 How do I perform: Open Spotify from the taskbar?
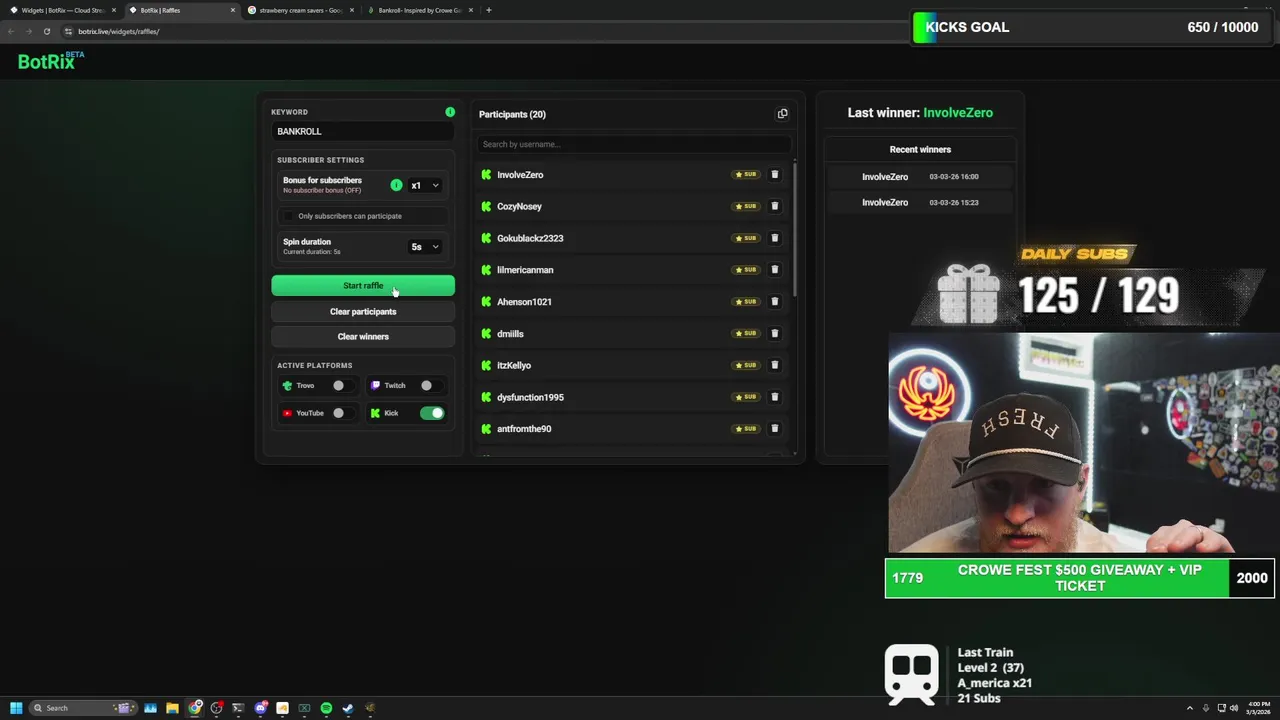coord(326,708)
